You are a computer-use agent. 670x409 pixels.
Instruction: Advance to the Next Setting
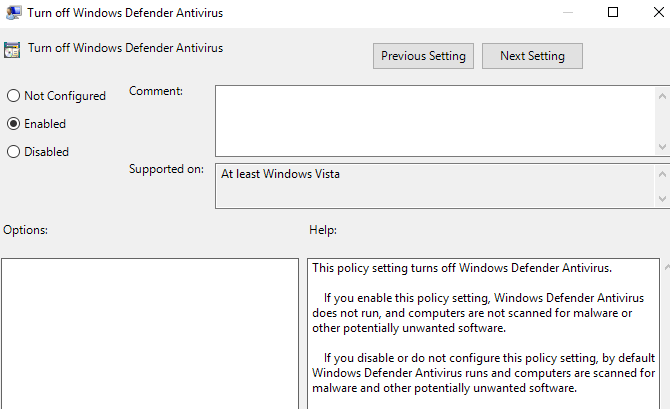[x=532, y=56]
